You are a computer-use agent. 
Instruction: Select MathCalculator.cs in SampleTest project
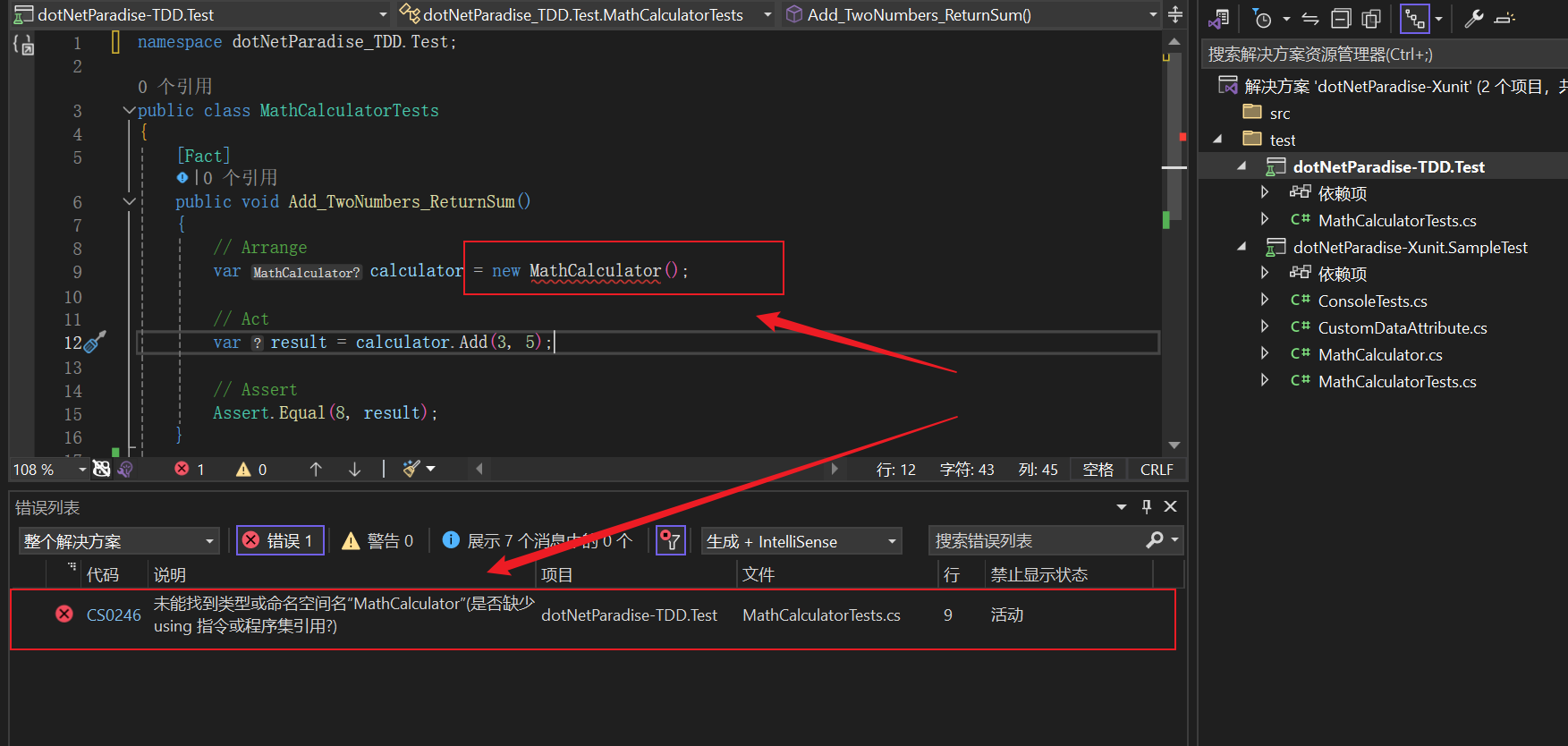click(1380, 355)
